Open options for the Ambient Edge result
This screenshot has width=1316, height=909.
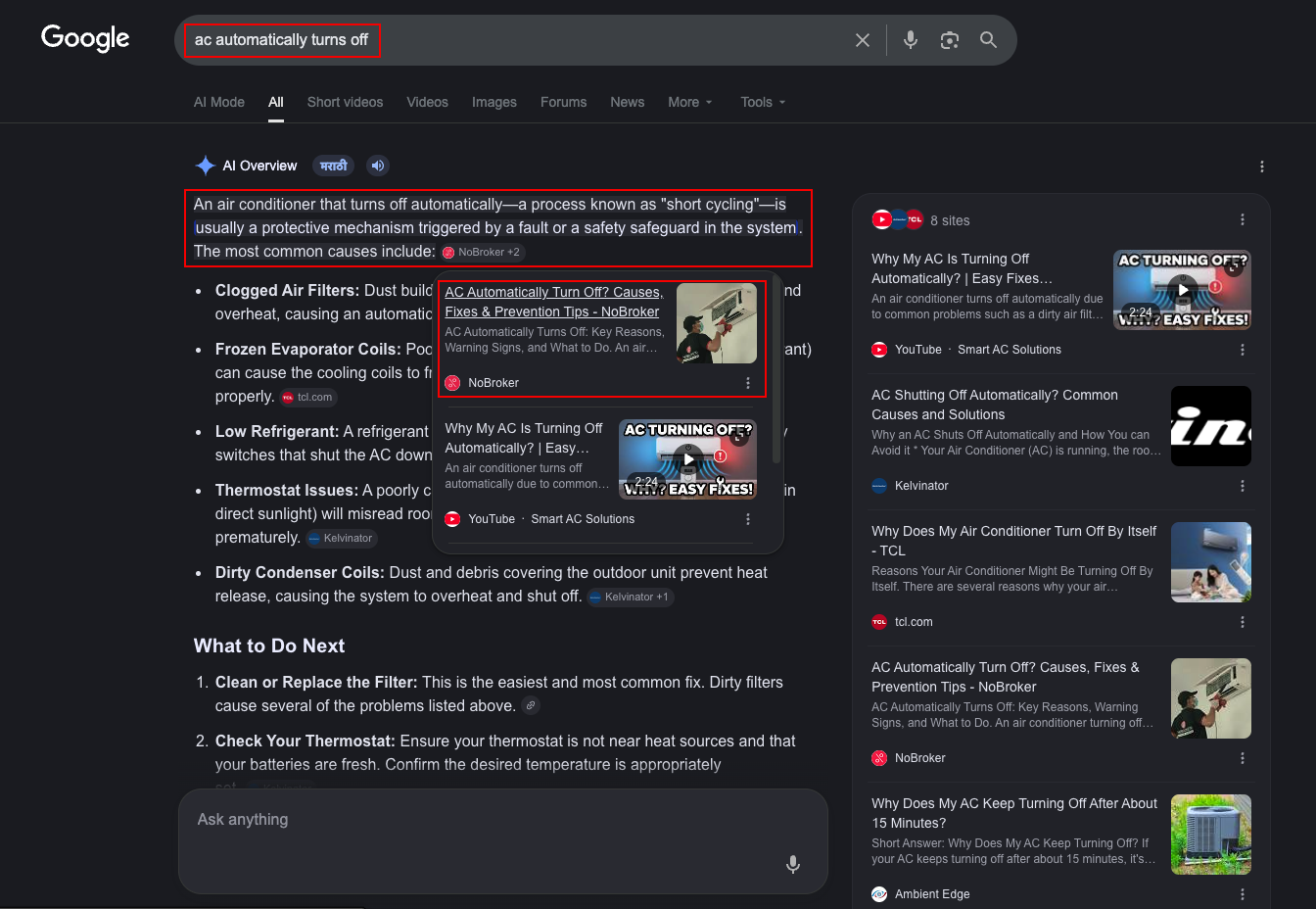[x=1243, y=894]
